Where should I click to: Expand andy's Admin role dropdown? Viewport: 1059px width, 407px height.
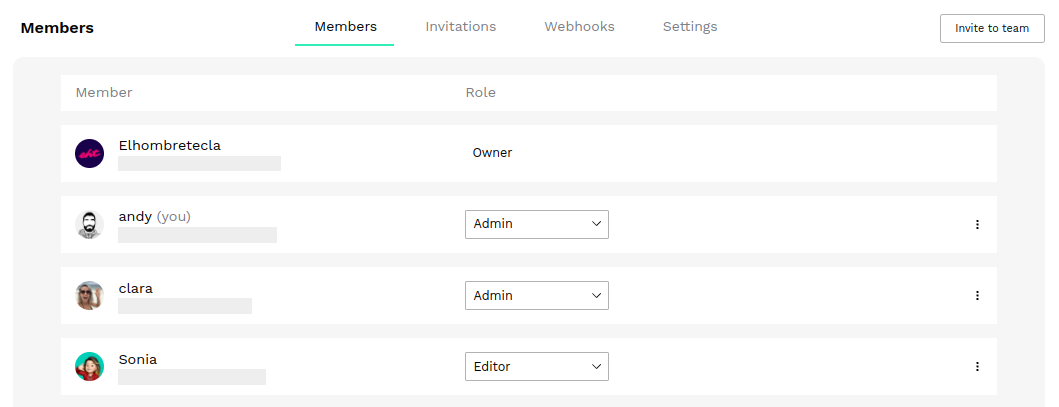(x=537, y=224)
